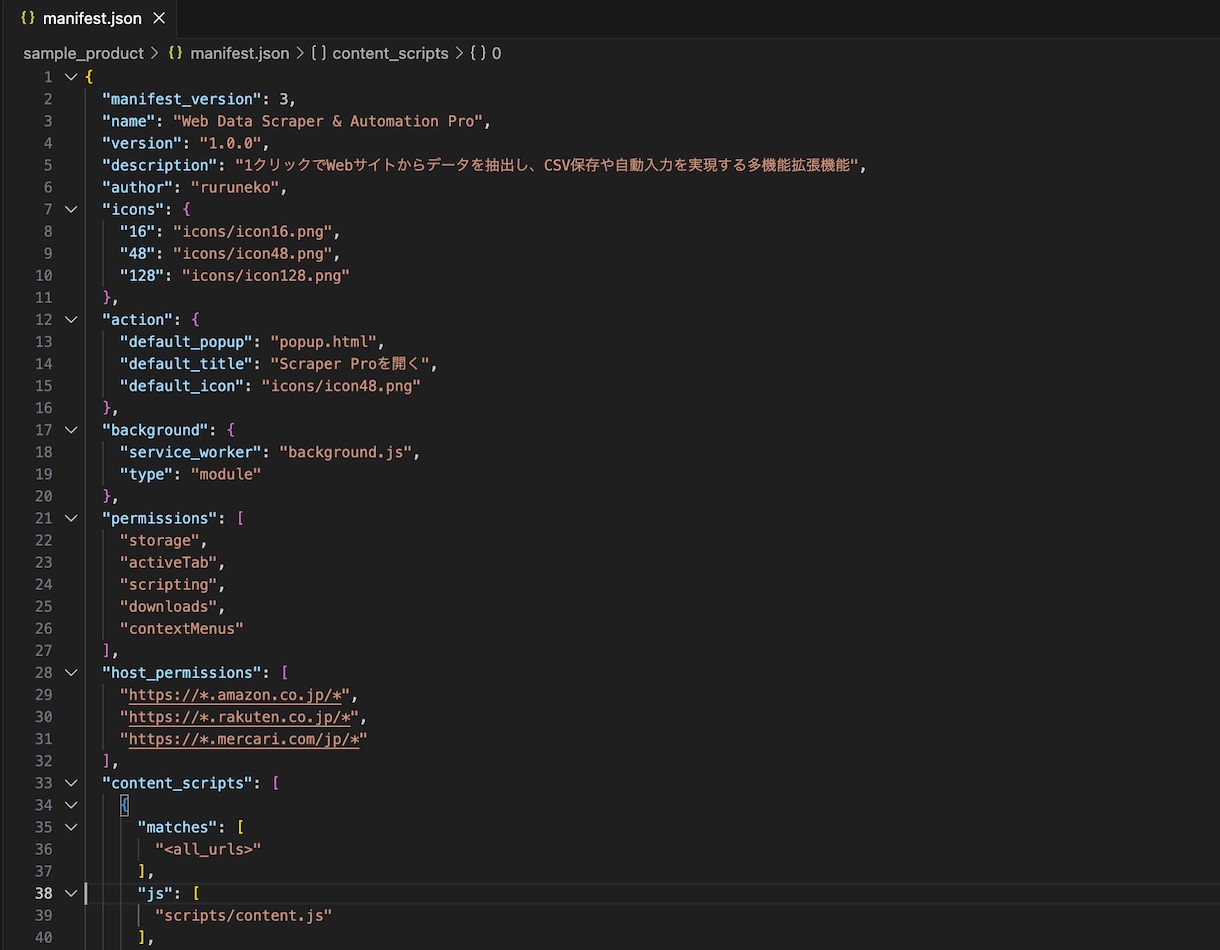Click the "contextMenus" permission entry
Screen dimensions: 1220x950
182,628
